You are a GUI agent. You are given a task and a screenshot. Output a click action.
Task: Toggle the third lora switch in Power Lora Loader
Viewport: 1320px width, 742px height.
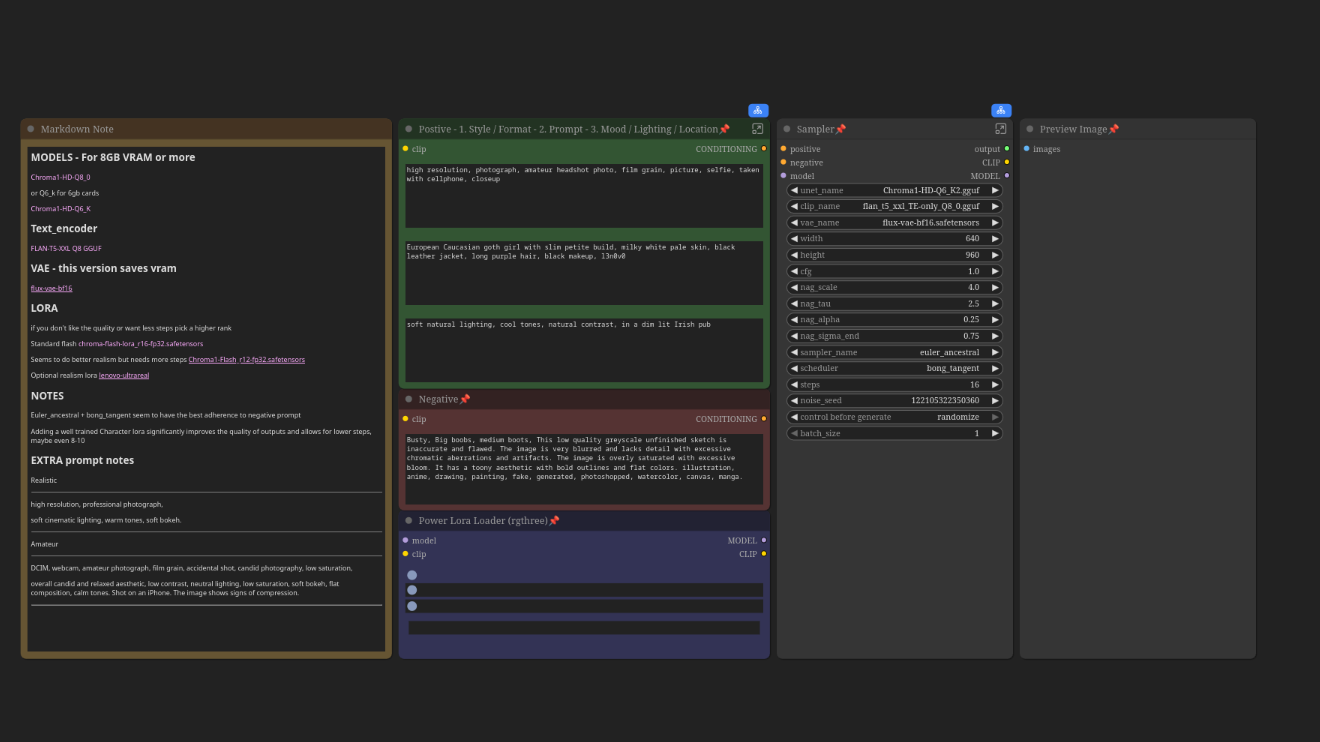click(x=412, y=606)
